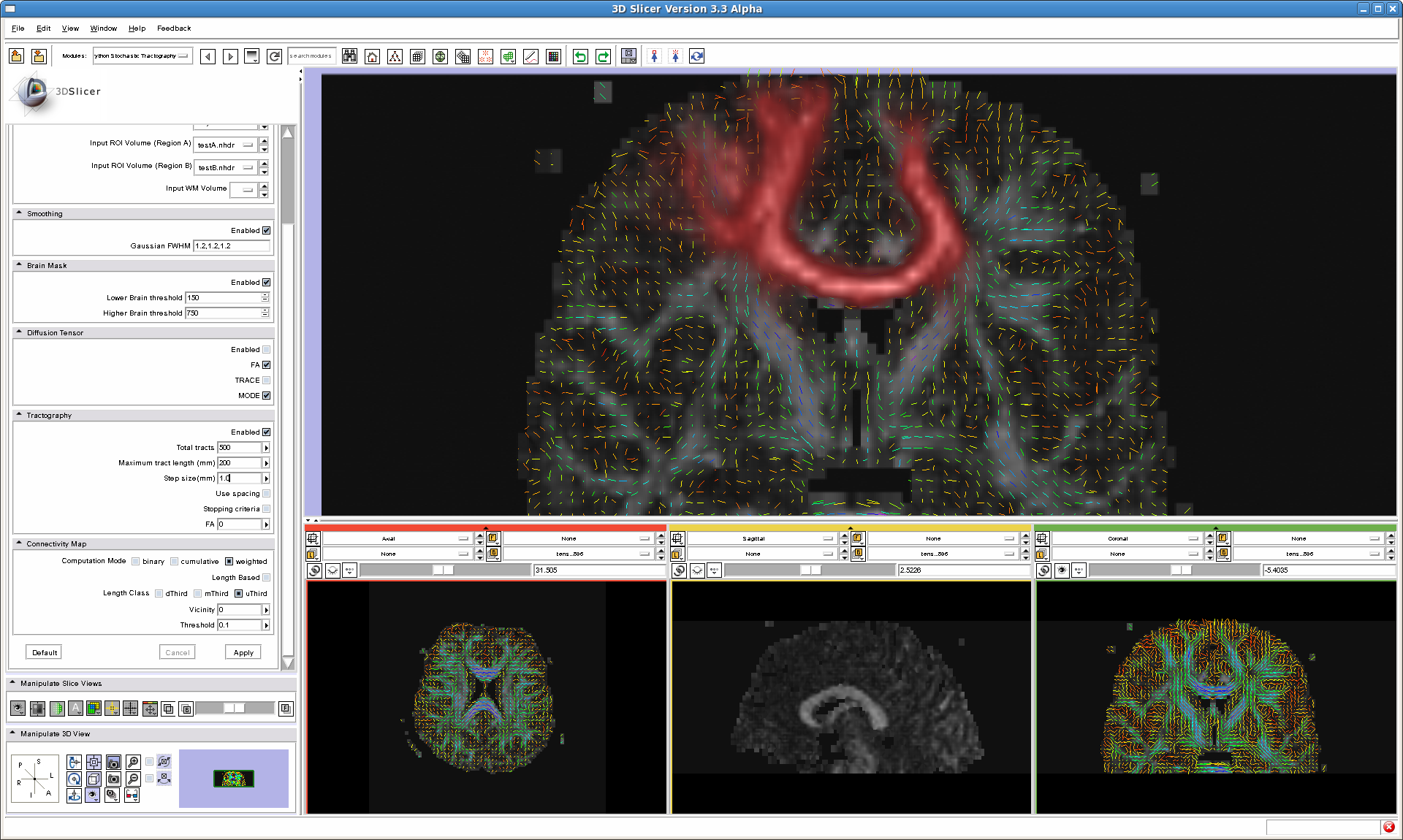Viewport: 1403px width, 840px height.
Task: Click the Axial slice offset slider
Action: point(444,570)
